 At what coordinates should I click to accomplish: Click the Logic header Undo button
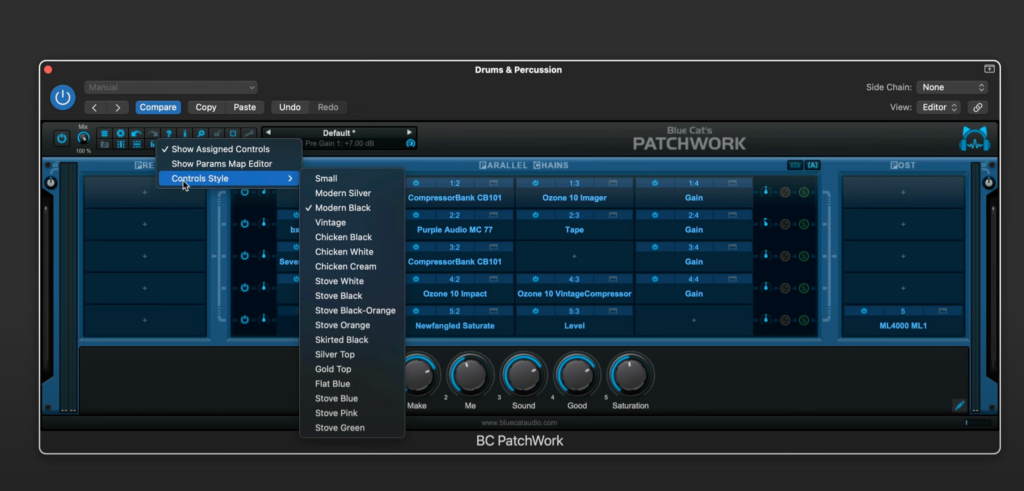(x=290, y=107)
